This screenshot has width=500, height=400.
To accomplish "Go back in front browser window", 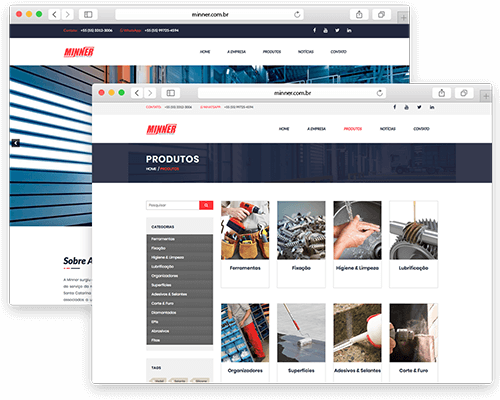I will point(137,93).
